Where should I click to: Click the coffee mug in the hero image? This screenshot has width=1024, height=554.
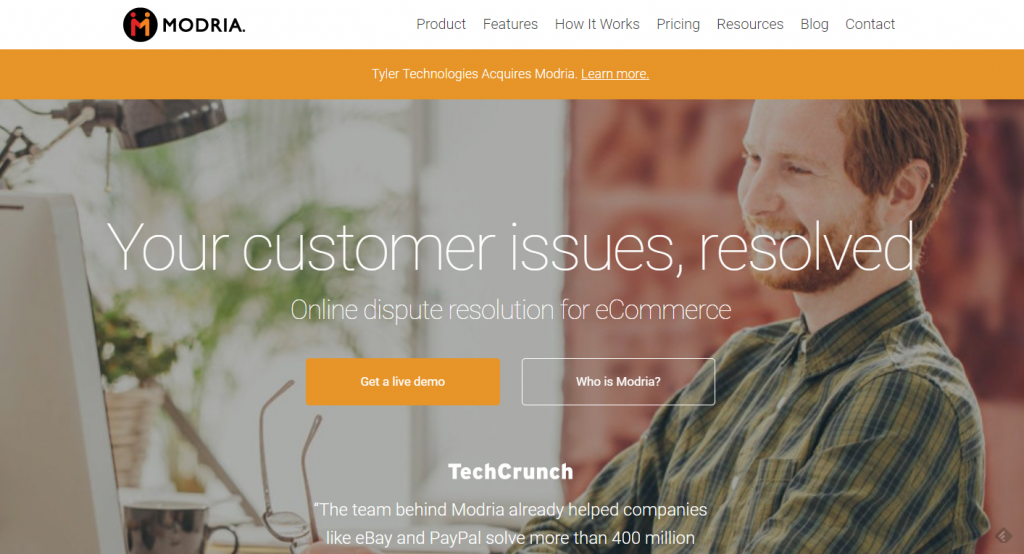(x=175, y=528)
